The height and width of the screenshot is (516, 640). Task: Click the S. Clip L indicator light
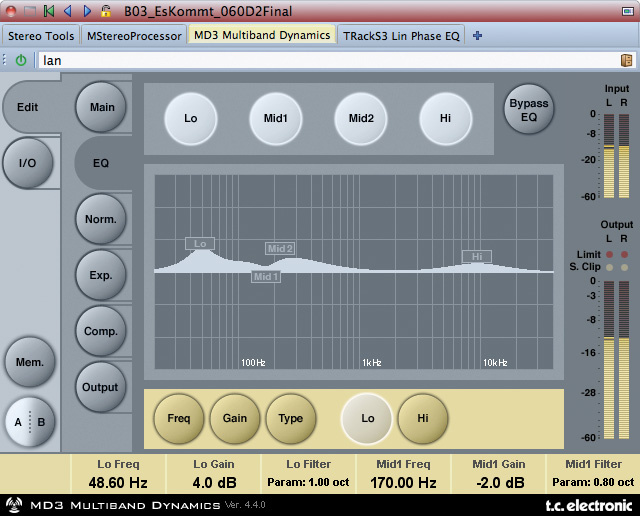609,268
